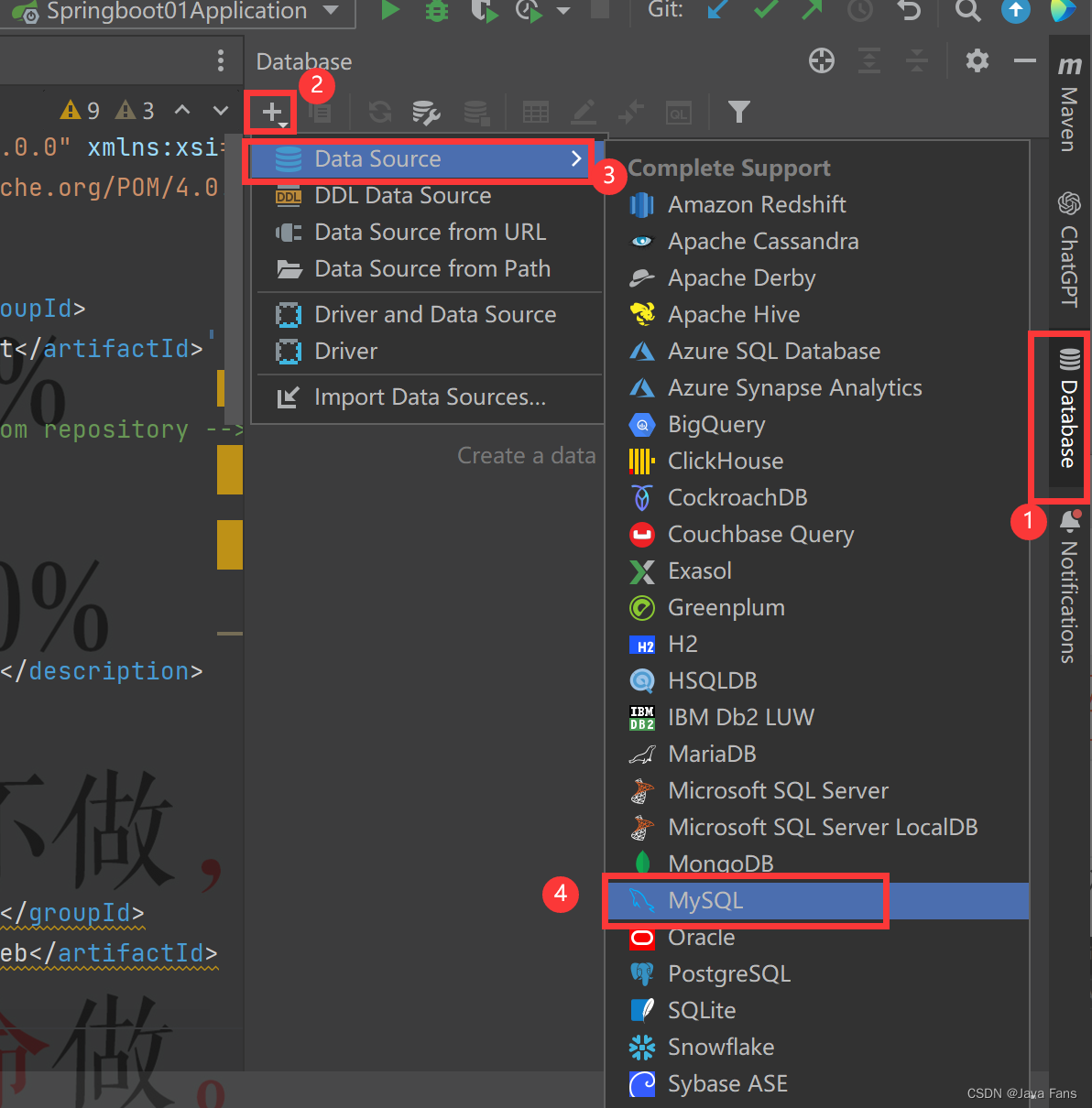1092x1108 pixels.
Task: Choose Apache Hive from the list
Action: click(x=817, y=315)
